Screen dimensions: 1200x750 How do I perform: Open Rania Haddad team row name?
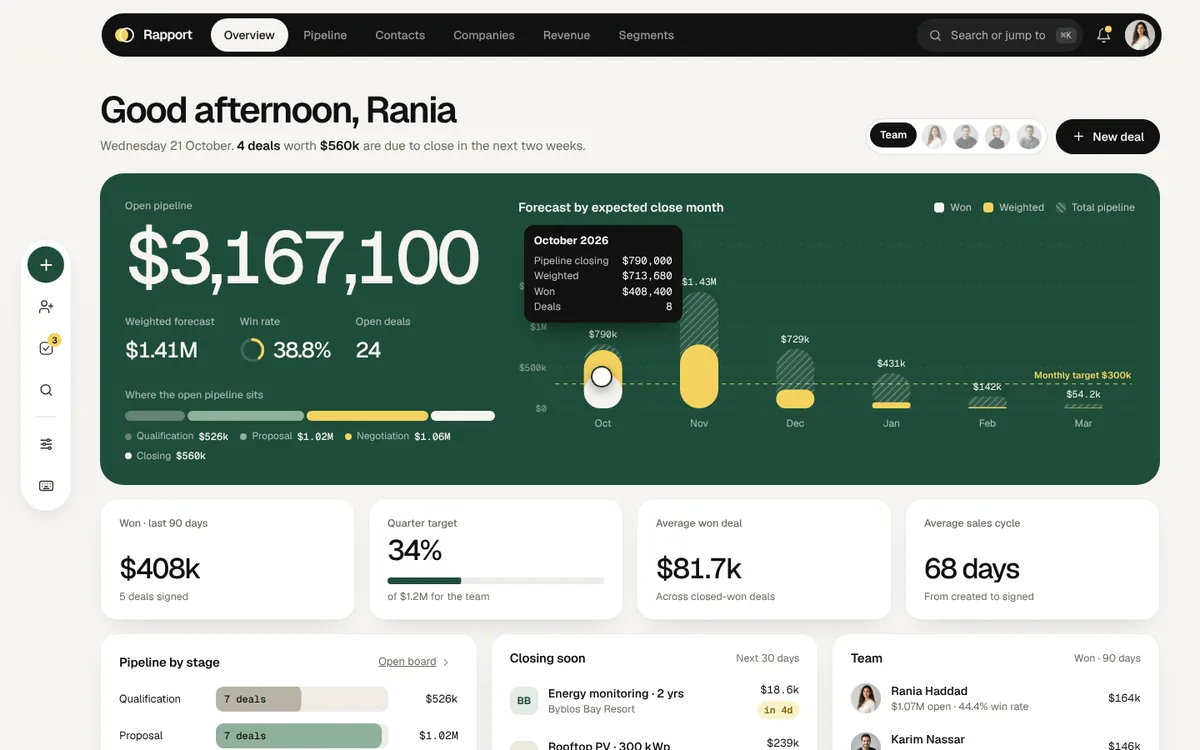pyautogui.click(x=929, y=691)
